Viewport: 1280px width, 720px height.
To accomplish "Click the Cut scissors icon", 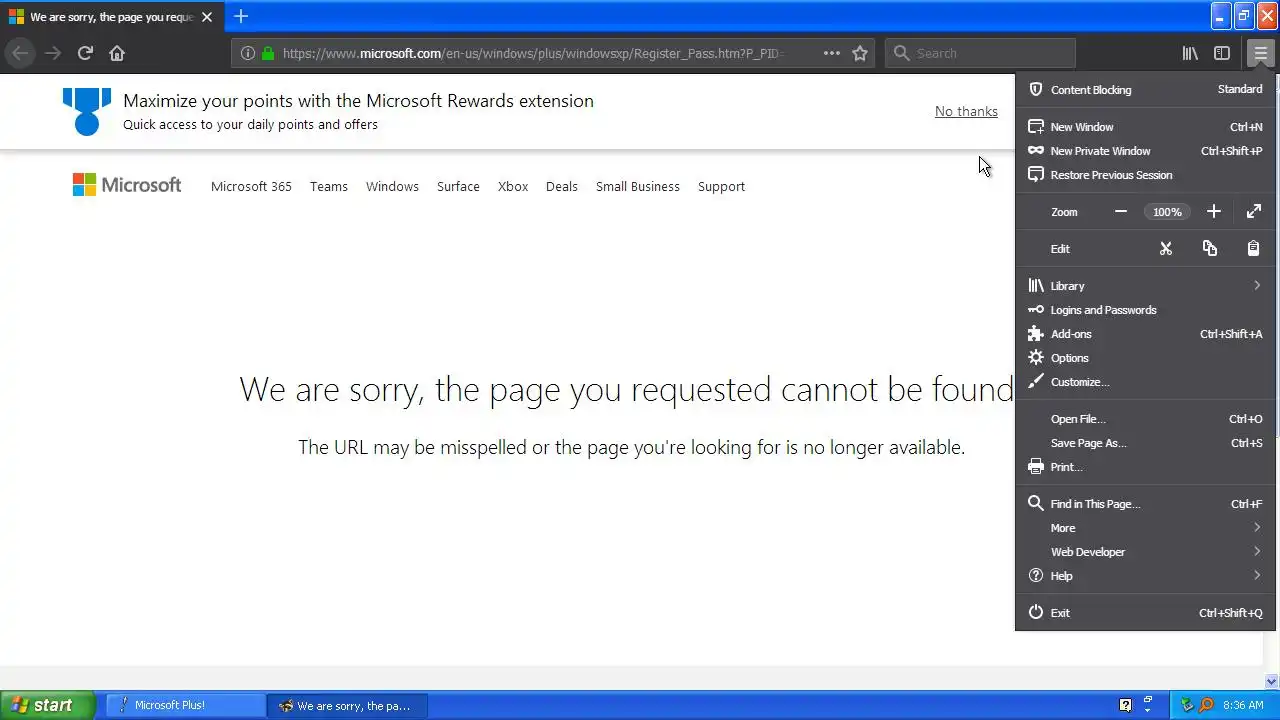I will click(x=1165, y=249).
